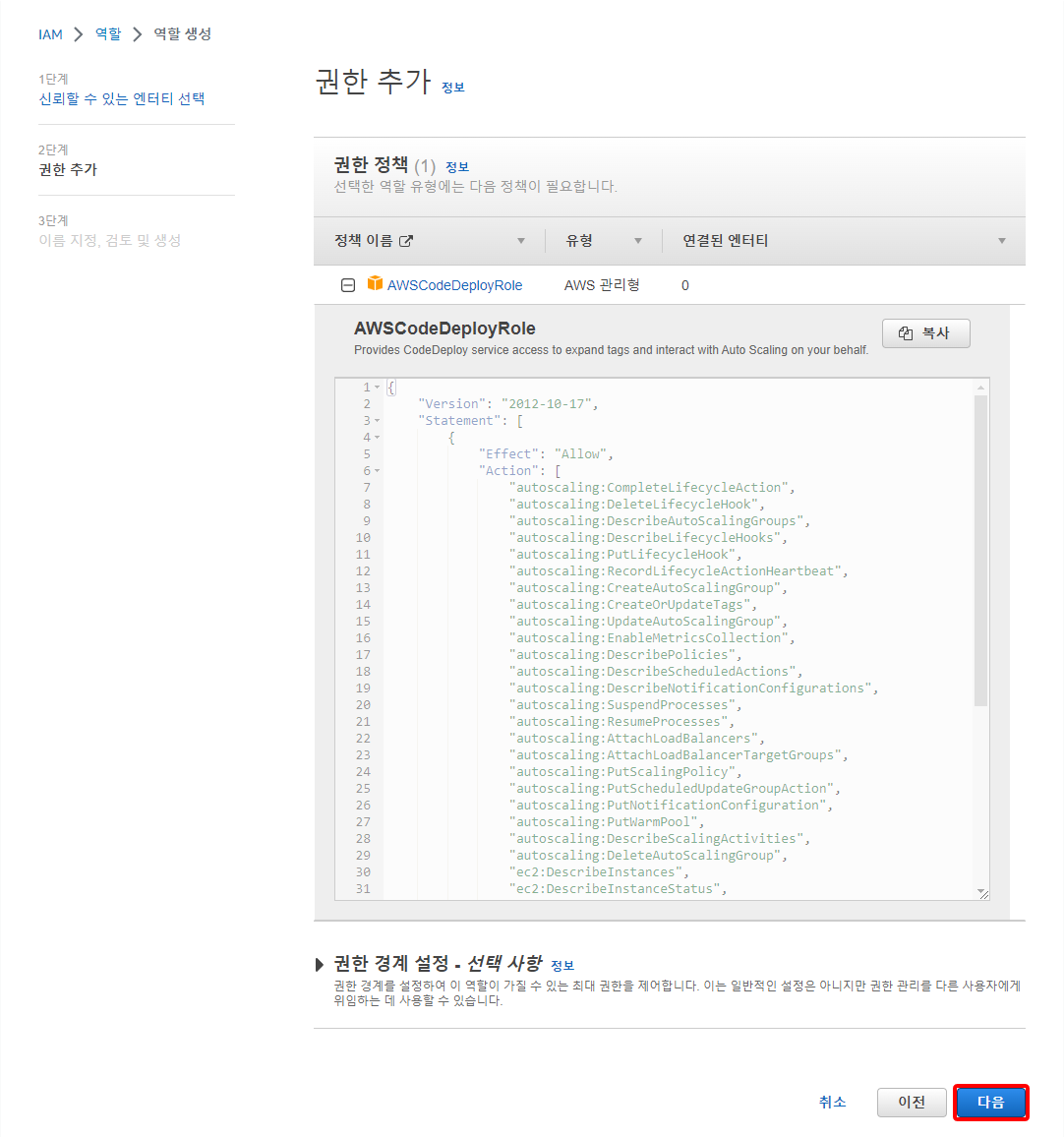The image size is (1064, 1137).
Task: Copy policy JSON with 복사 button
Action: pos(925,332)
